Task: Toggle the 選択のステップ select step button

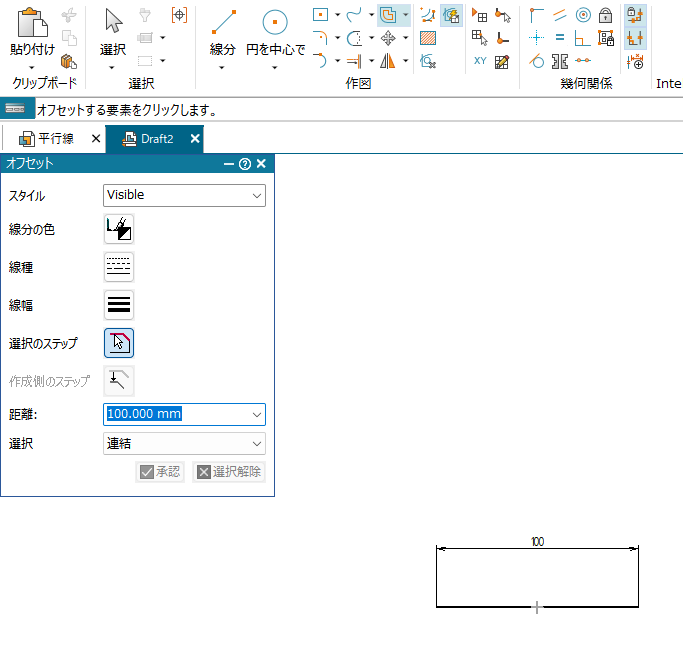Action: [x=119, y=343]
